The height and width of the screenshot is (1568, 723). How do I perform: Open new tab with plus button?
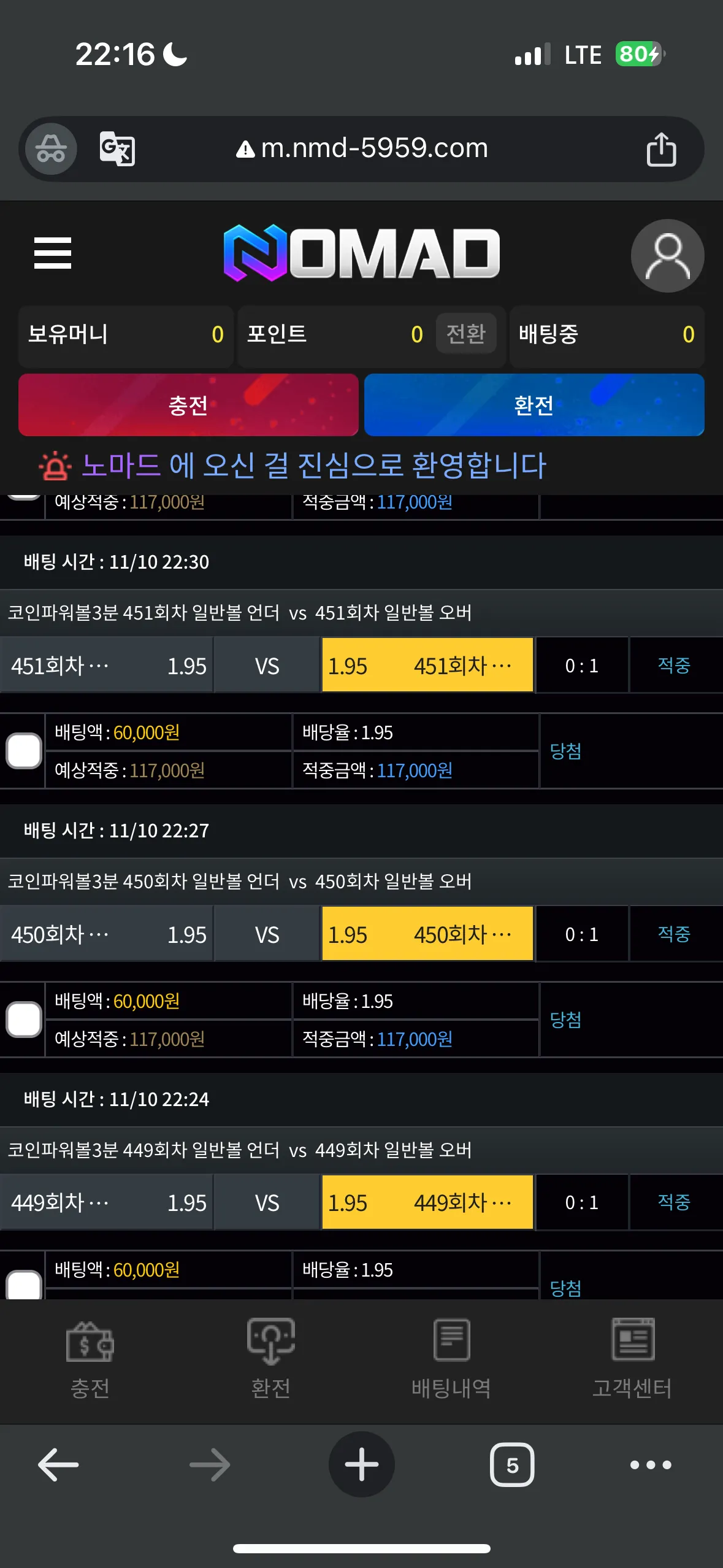[362, 1464]
